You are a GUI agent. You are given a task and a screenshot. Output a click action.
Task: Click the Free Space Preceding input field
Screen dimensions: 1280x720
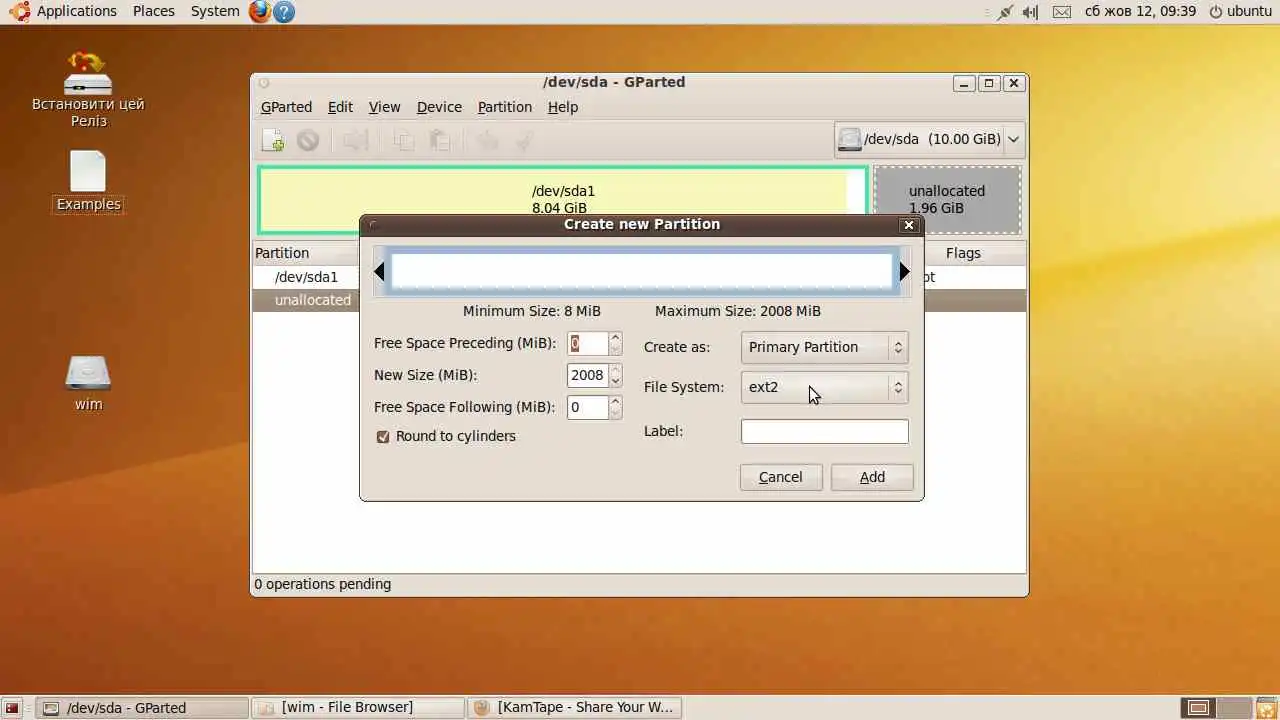588,344
